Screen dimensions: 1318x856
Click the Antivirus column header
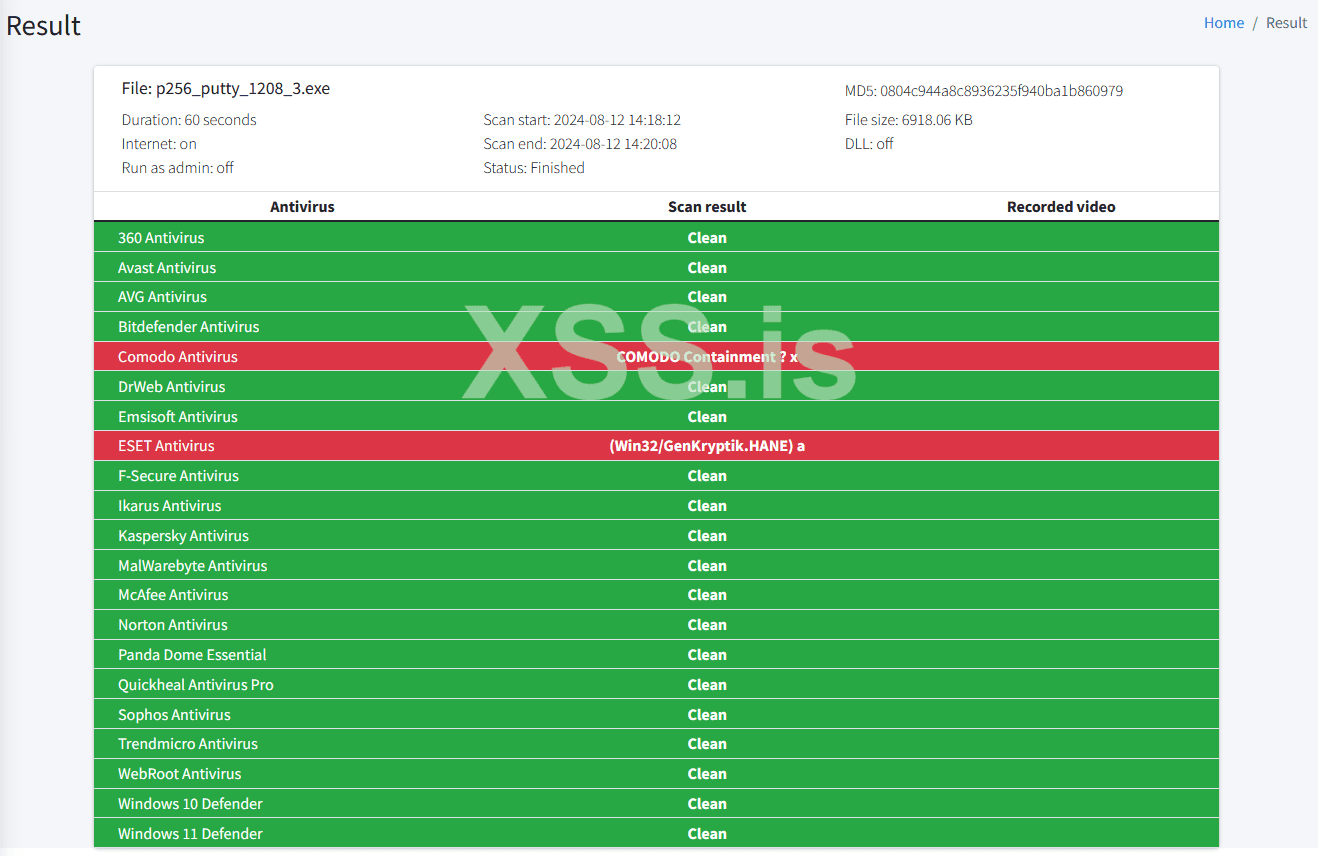(x=302, y=207)
